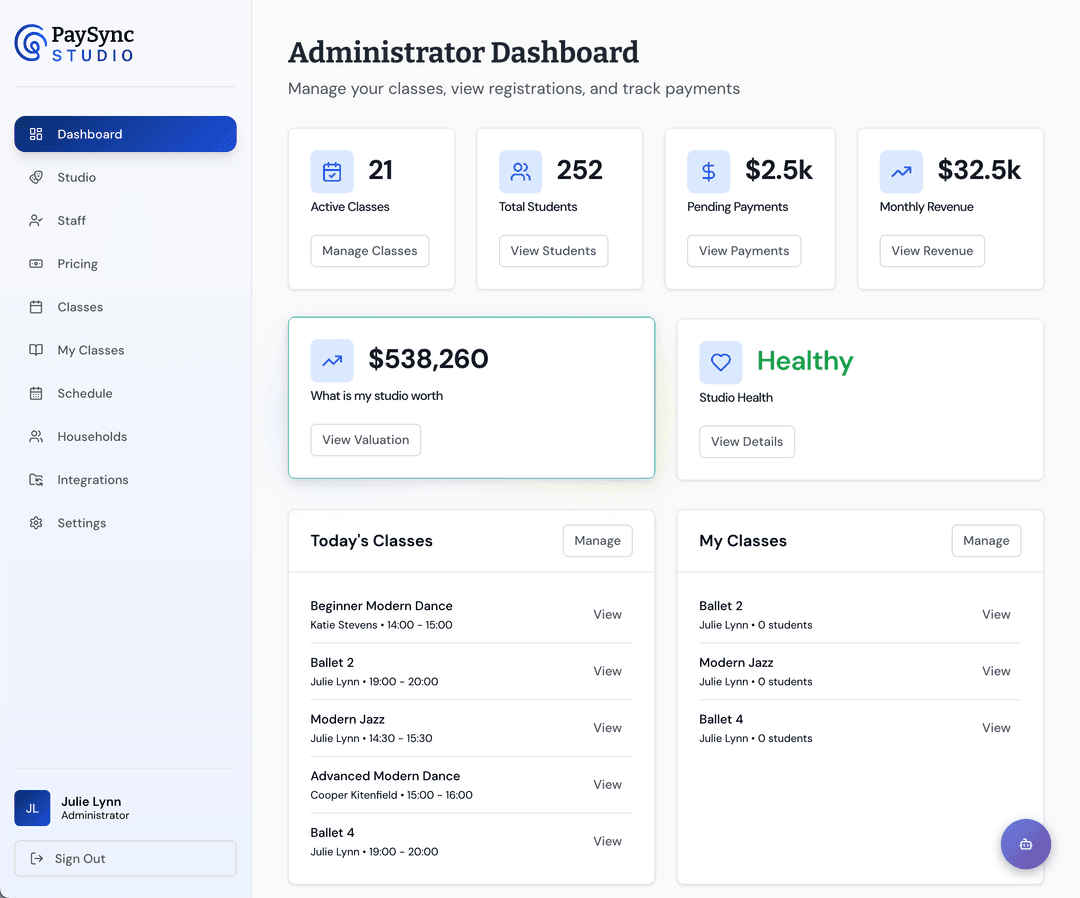Click the PaySync Studio logo
Image resolution: width=1080 pixels, height=898 pixels.
pos(73,43)
